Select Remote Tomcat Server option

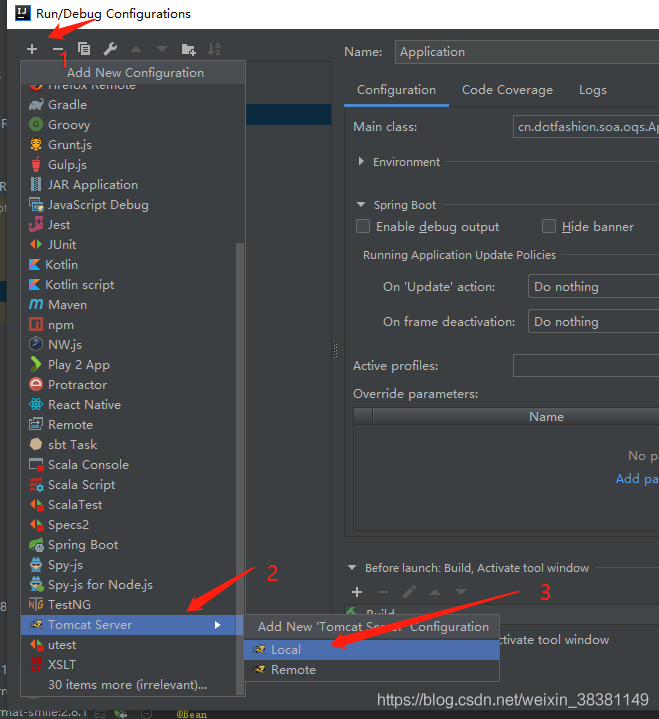click(x=371, y=670)
